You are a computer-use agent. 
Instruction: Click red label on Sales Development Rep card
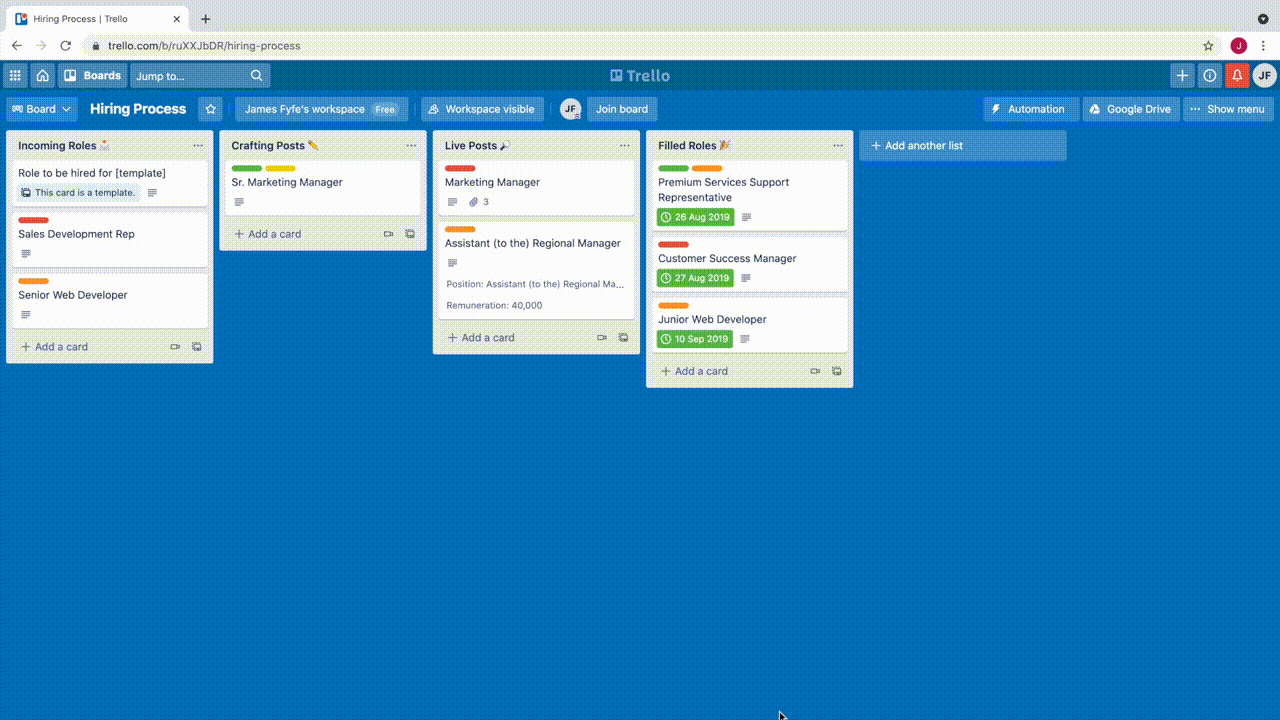33,220
